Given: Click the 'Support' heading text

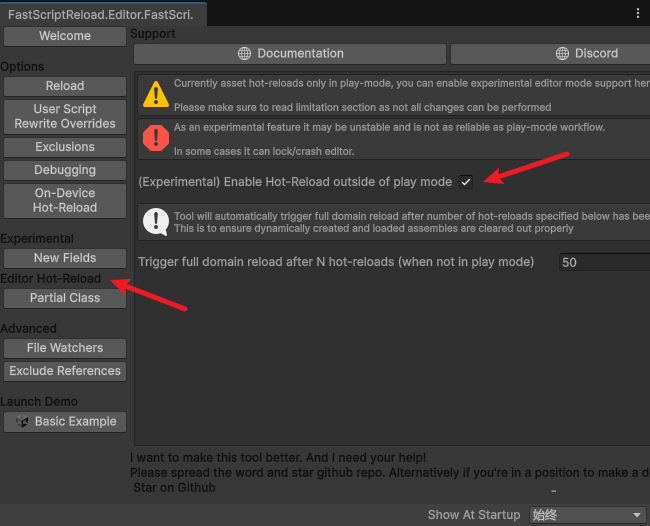Looking at the screenshot, I should click(x=153, y=34).
